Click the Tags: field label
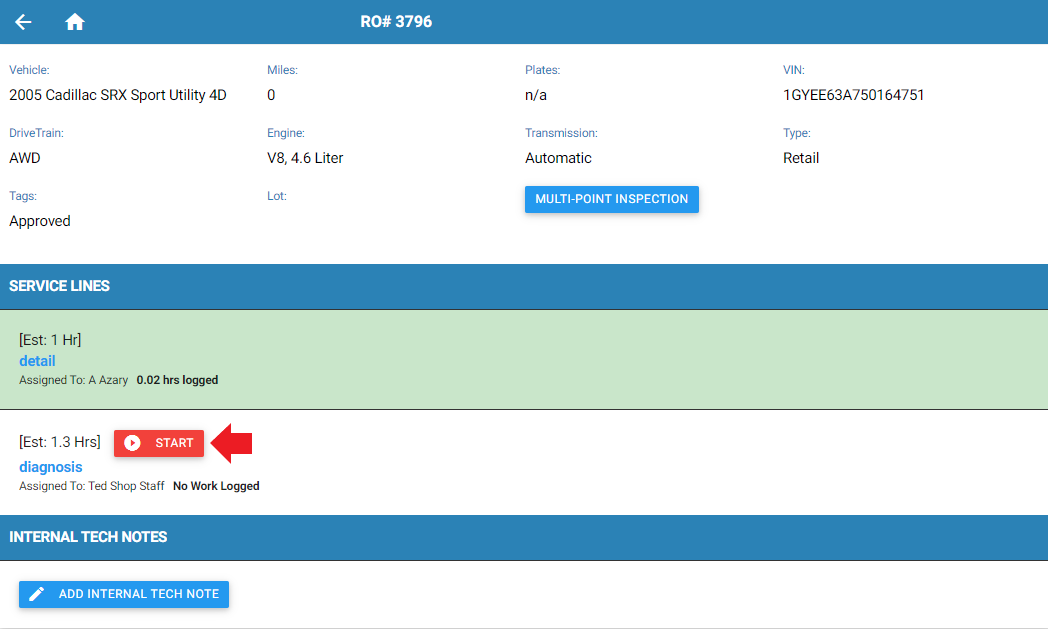Viewport: 1048px width, 629px height. click(x=23, y=196)
